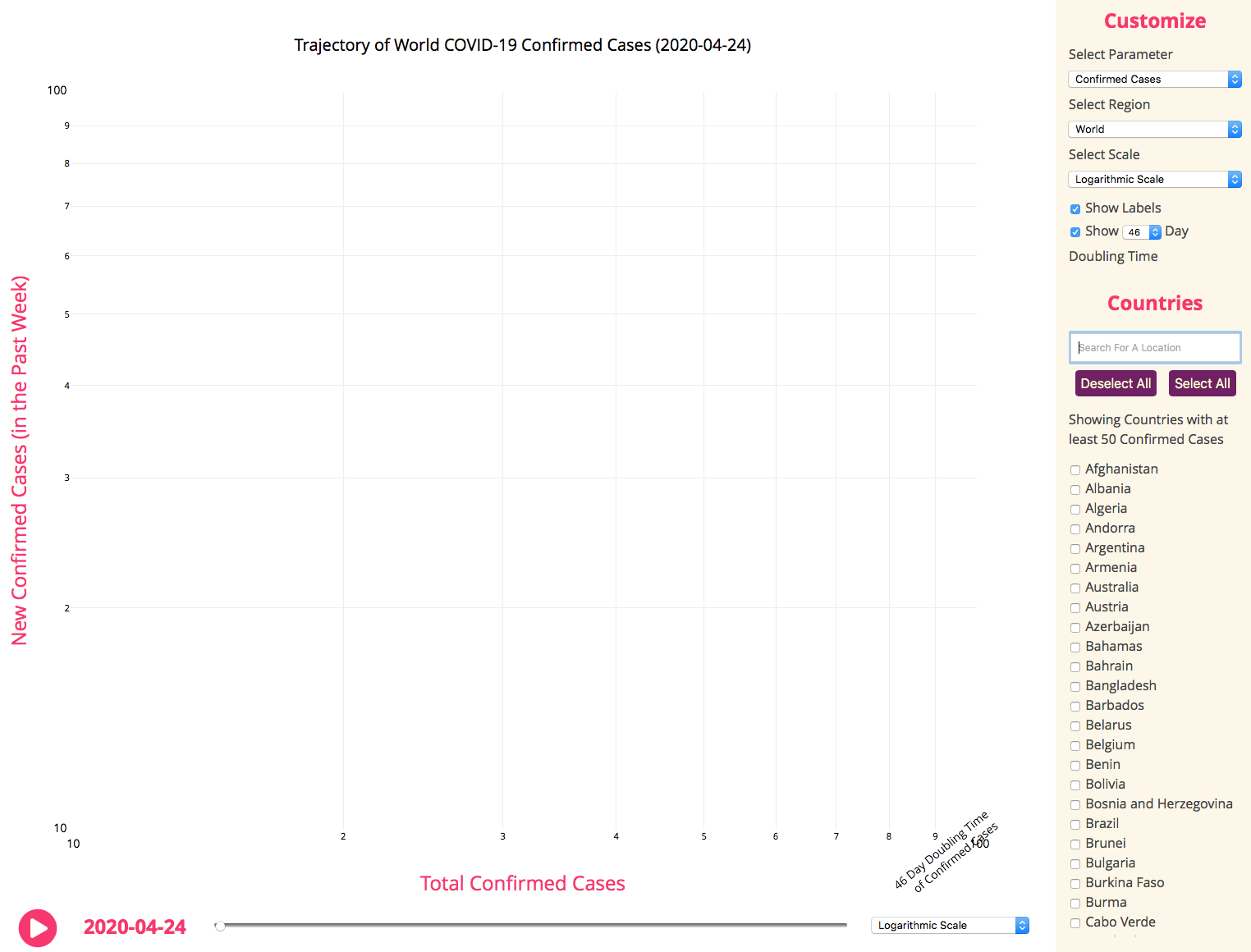Enable the Cabo Verde checkbox
This screenshot has height=952, width=1251.
click(1075, 923)
